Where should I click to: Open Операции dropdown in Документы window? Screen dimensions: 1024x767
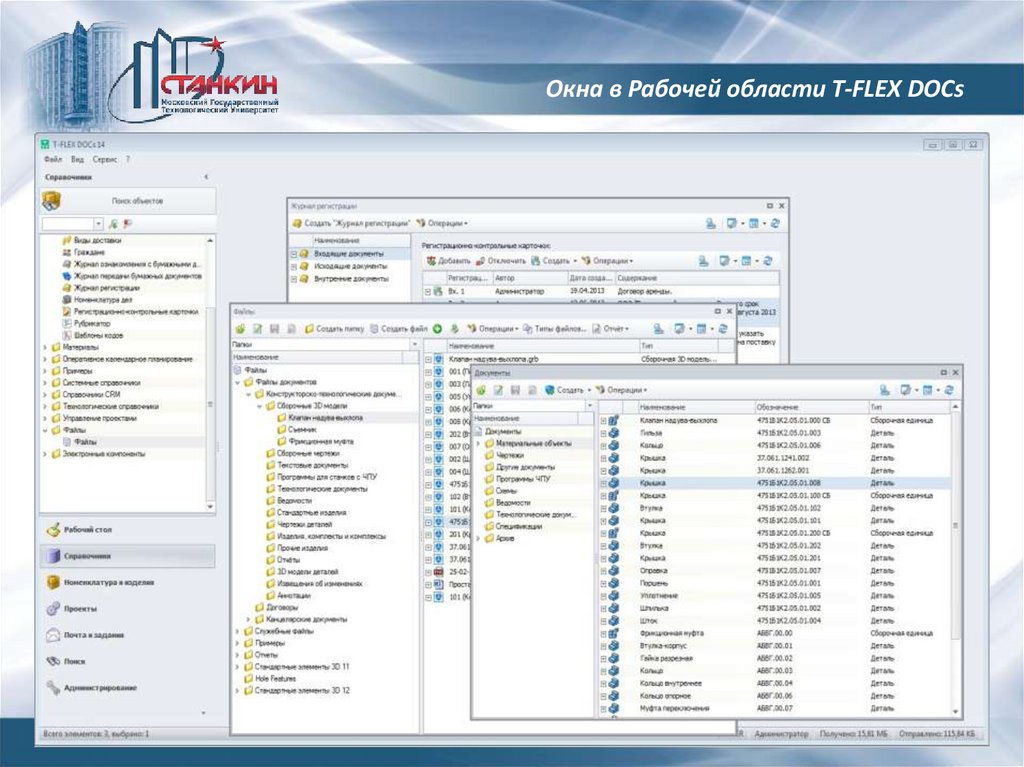click(621, 390)
